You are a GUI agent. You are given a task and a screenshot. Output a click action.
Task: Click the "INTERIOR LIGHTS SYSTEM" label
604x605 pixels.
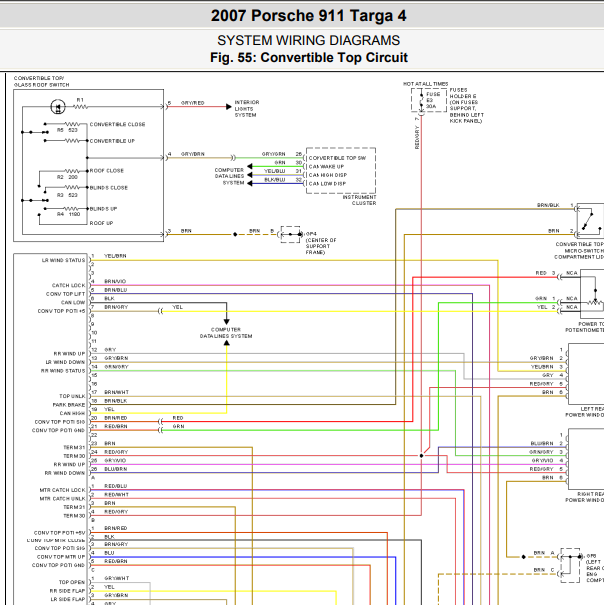[x=247, y=108]
